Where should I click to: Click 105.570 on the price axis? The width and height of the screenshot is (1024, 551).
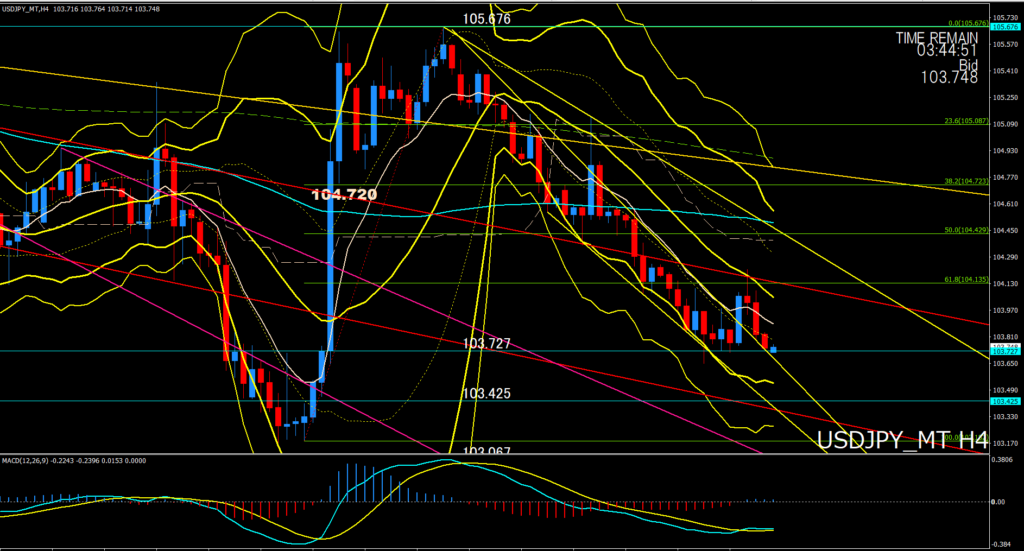tap(1005, 44)
